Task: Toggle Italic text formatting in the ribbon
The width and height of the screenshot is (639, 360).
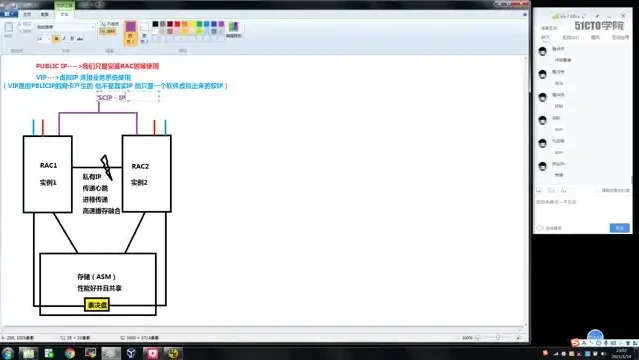Action: coord(64,39)
